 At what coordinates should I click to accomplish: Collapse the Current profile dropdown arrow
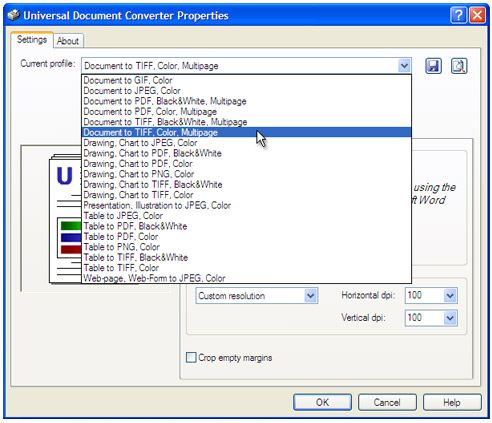click(404, 66)
